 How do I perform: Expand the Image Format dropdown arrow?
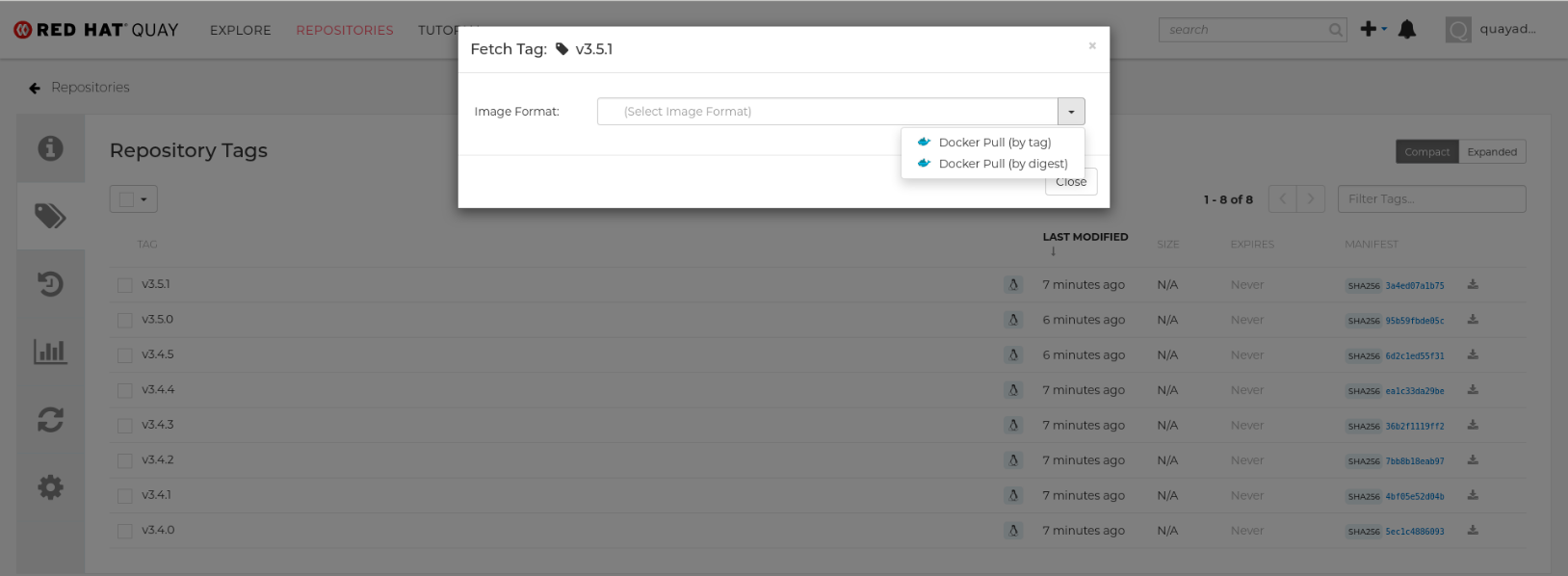(1071, 112)
